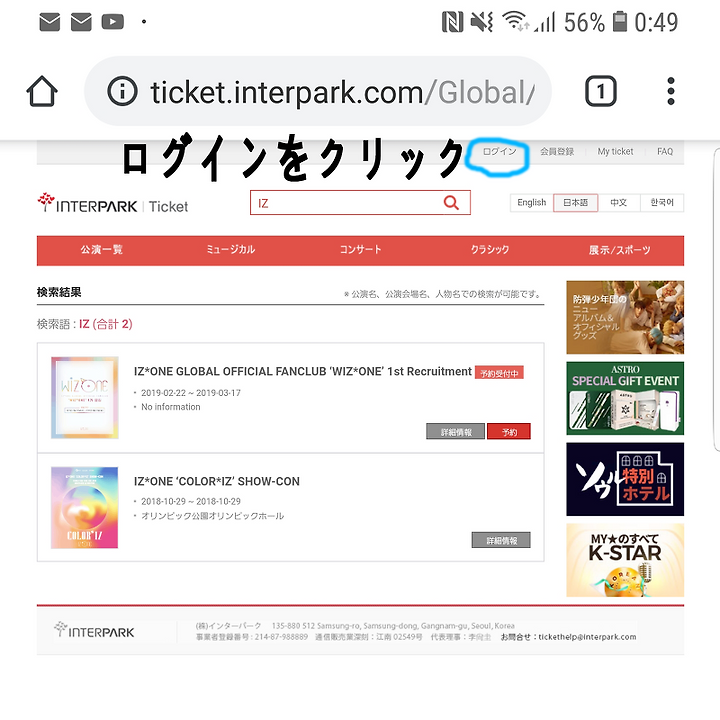Open the 公演一覧 menu
Screen dimensions: 720x720
tap(101, 250)
